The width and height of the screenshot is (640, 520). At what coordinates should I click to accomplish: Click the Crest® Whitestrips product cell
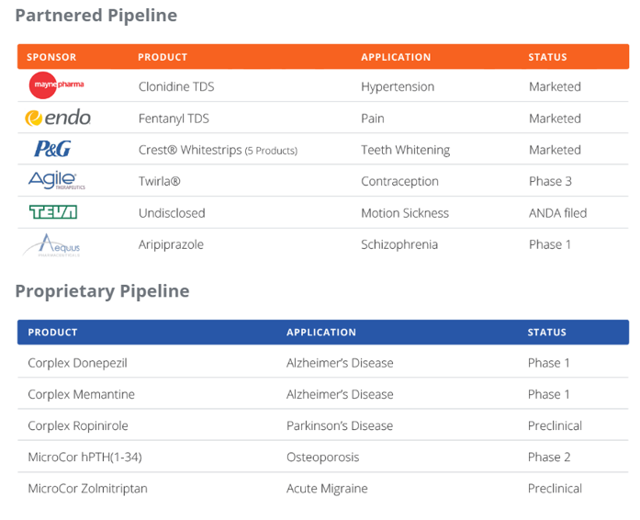pos(218,150)
